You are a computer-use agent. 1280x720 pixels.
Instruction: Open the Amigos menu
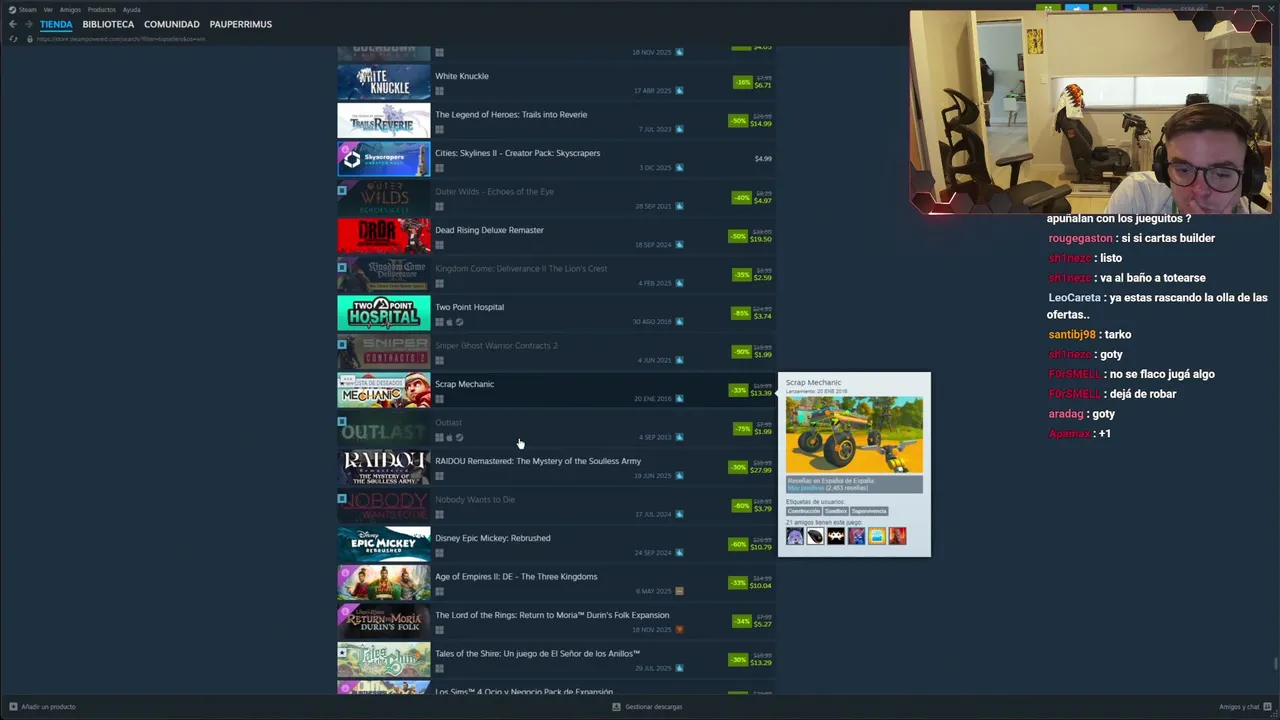pyautogui.click(x=70, y=9)
